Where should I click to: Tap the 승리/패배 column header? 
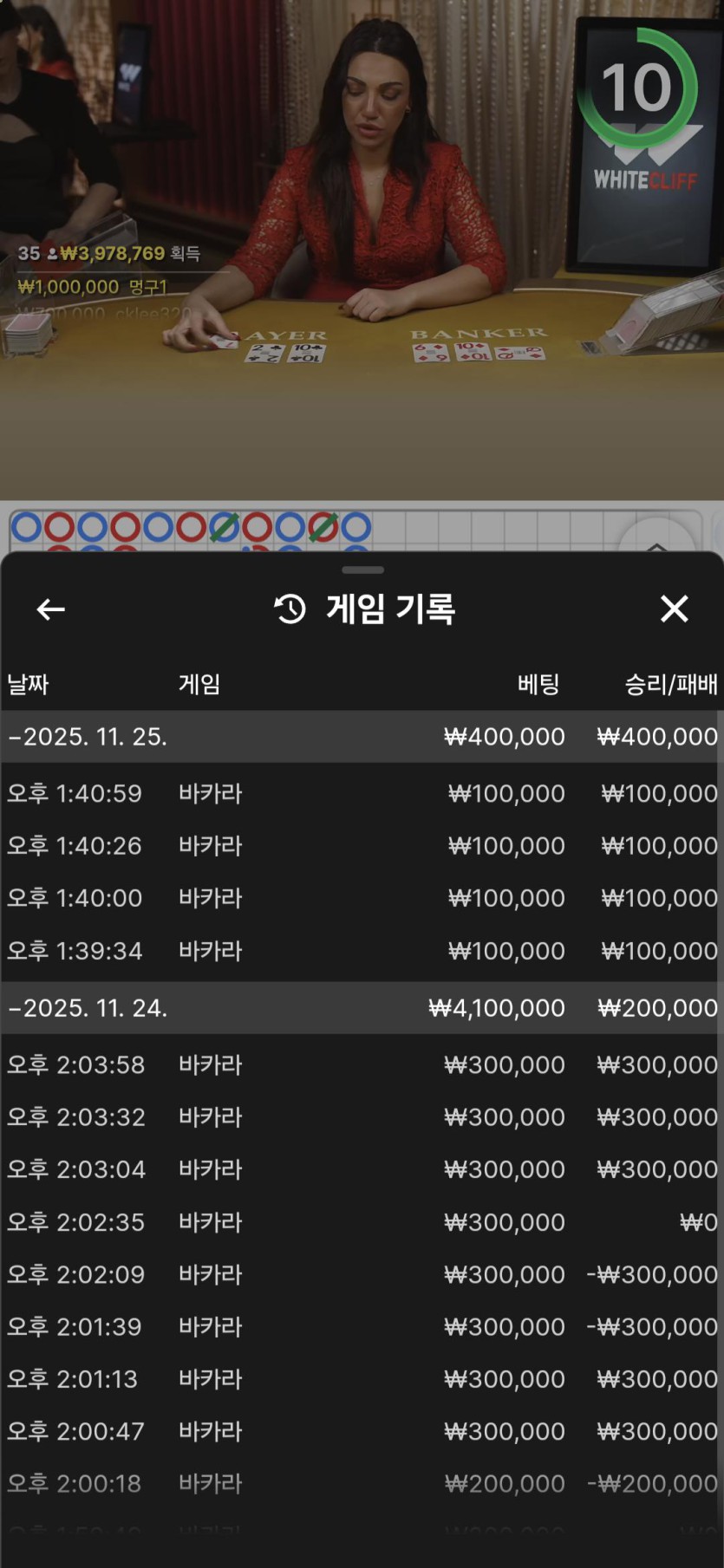tap(670, 685)
